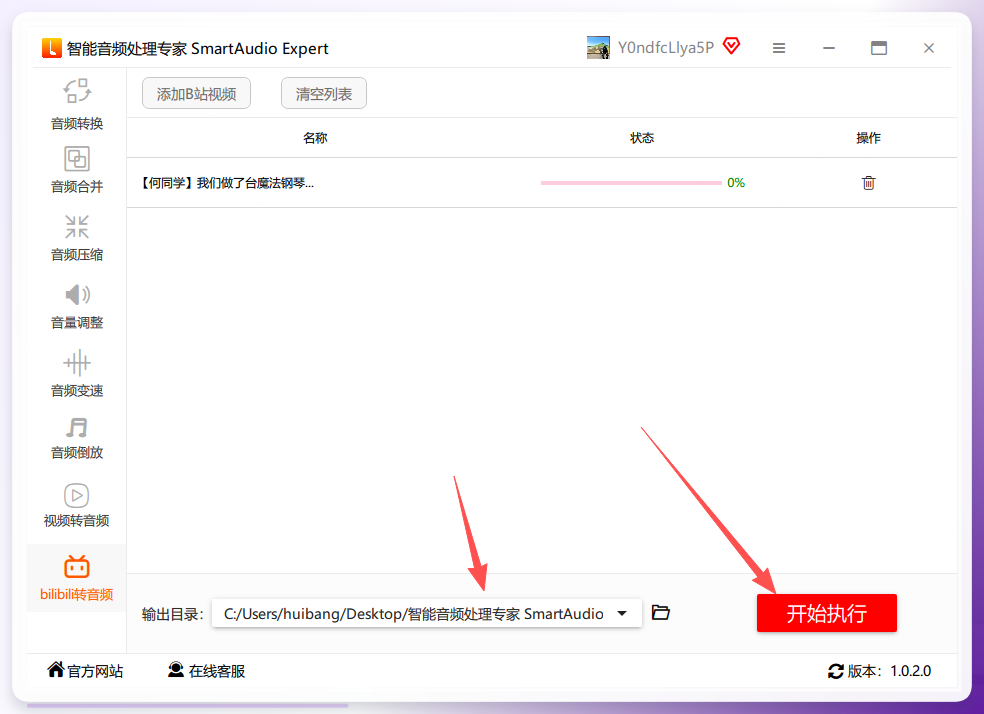The width and height of the screenshot is (984, 714).
Task: Open the 官方网站 official website link
Action: point(85,671)
